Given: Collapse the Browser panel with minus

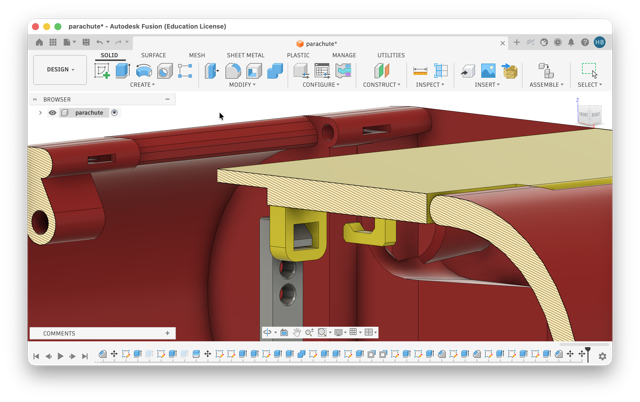Looking at the screenshot, I should click(x=167, y=99).
